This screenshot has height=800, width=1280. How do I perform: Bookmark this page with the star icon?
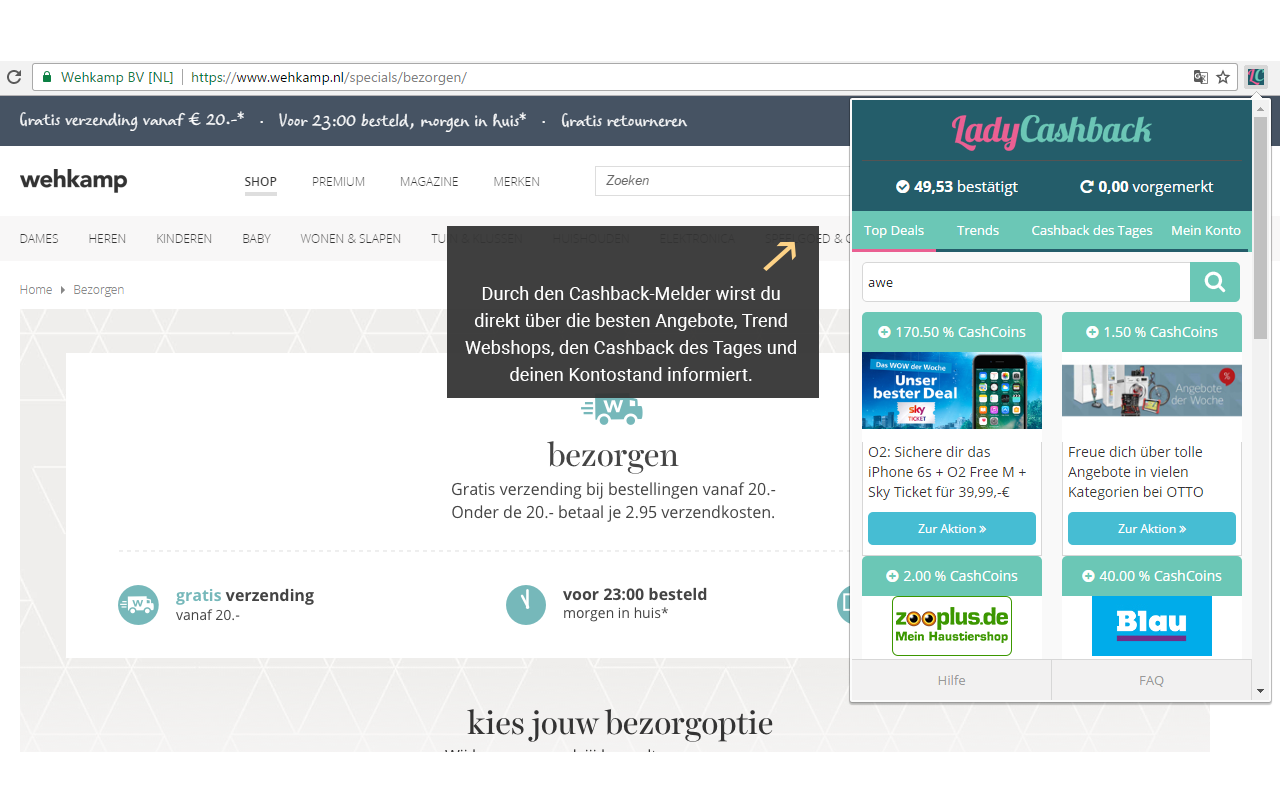pyautogui.click(x=1222, y=77)
